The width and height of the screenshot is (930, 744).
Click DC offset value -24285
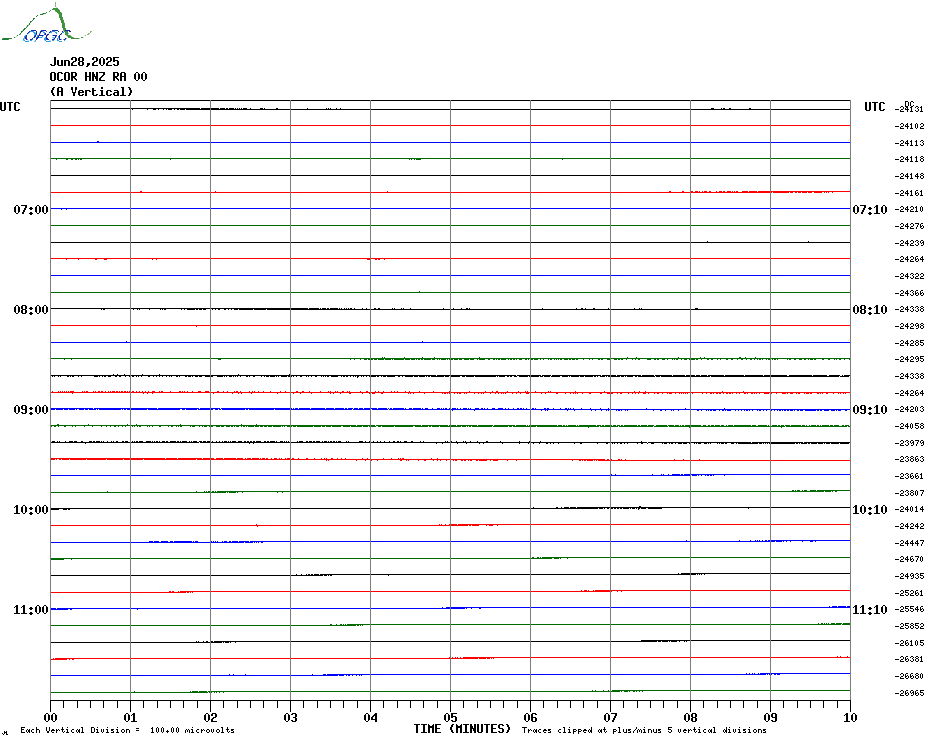tap(909, 343)
